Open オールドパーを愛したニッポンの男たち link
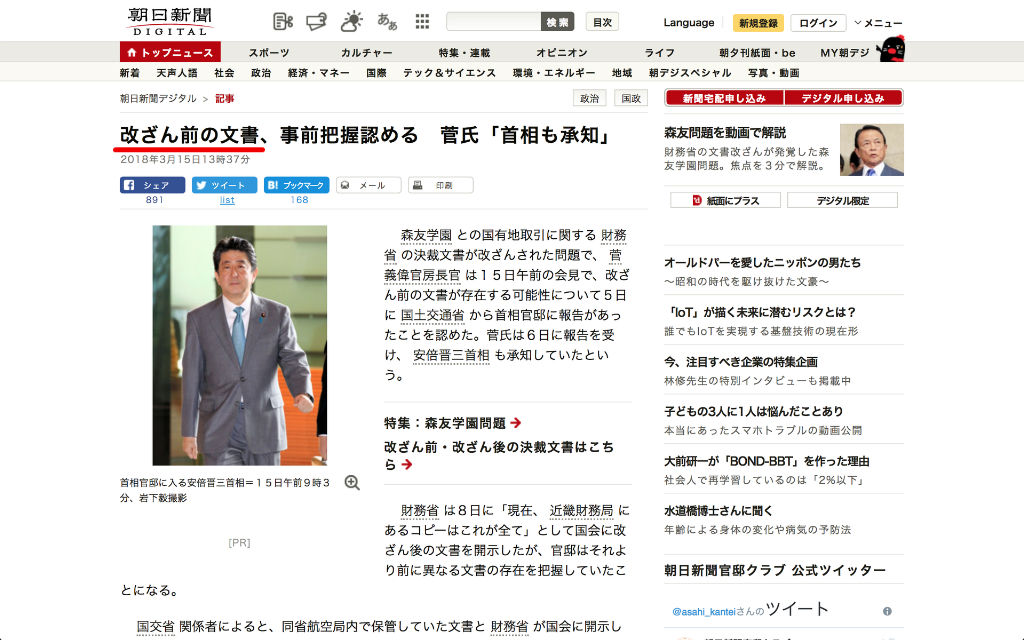Image resolution: width=1024 pixels, height=640 pixels. click(762, 263)
